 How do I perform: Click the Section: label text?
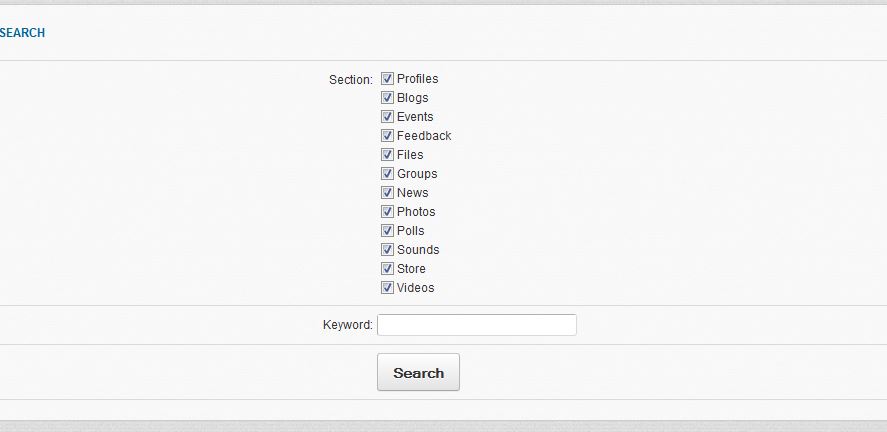[350, 79]
